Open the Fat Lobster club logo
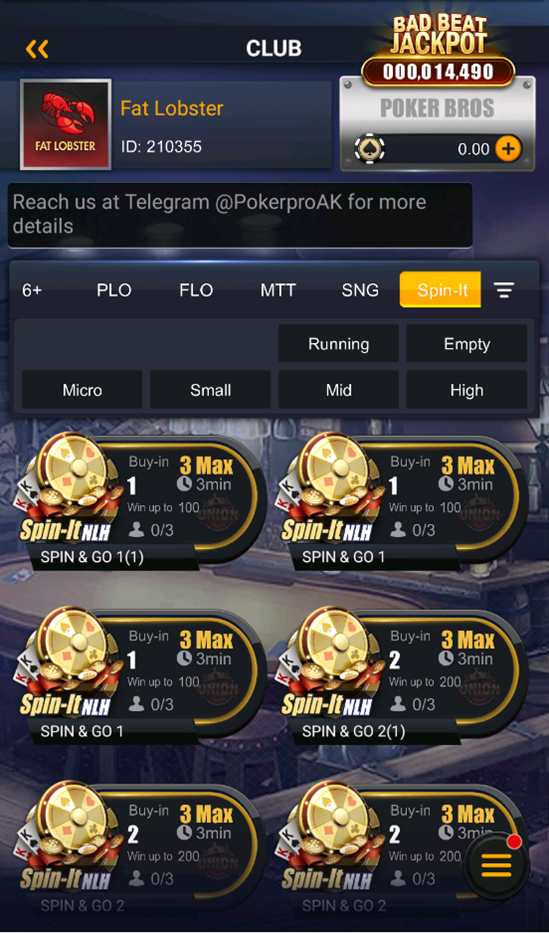549x933 pixels. (x=65, y=124)
